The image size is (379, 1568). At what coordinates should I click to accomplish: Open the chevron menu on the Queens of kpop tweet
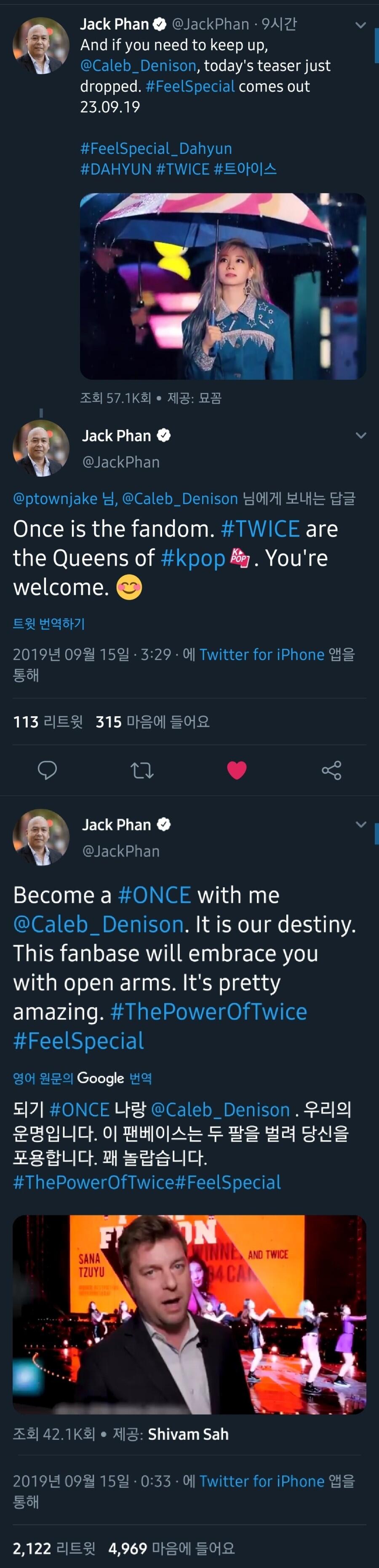coord(361,436)
